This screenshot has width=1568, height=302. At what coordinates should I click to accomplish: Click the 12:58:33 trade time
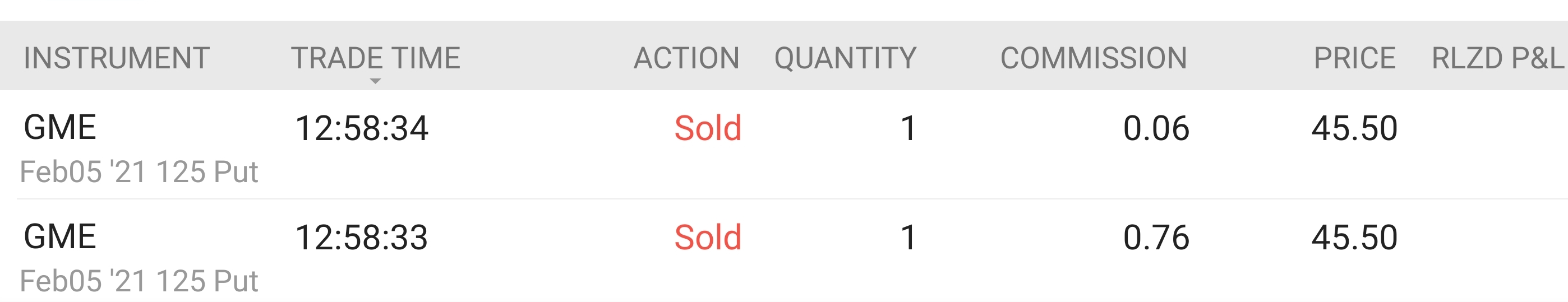click(362, 238)
